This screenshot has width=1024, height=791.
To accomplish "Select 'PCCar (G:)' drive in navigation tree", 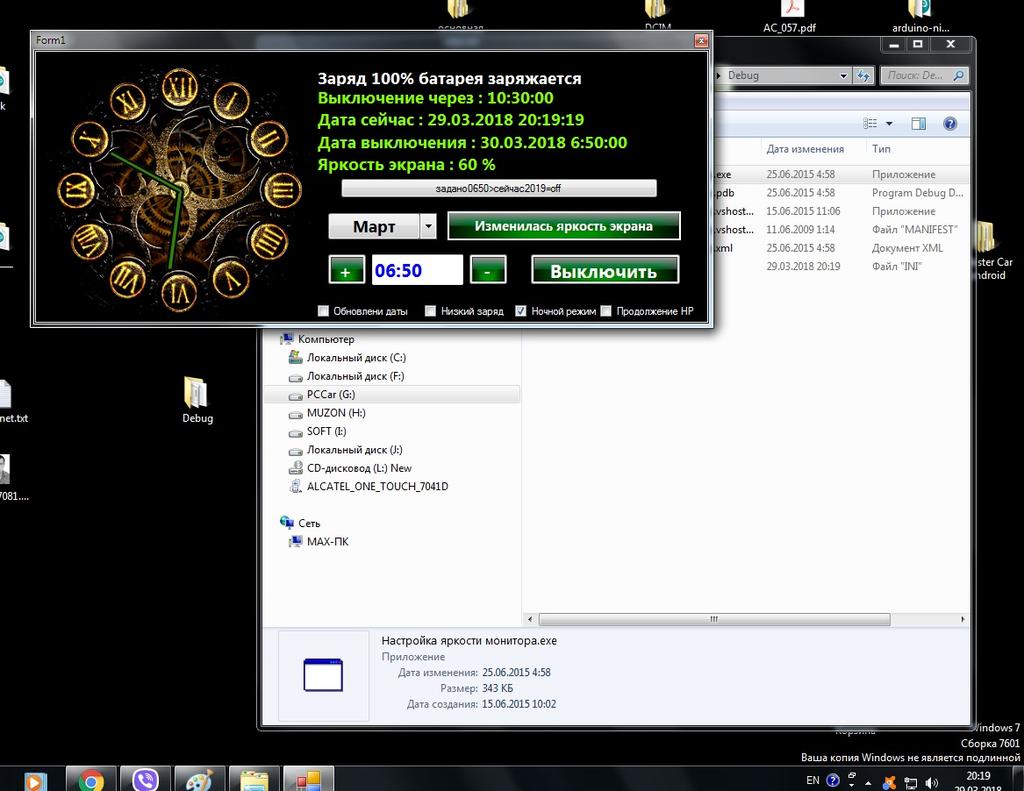I will 330,395.
